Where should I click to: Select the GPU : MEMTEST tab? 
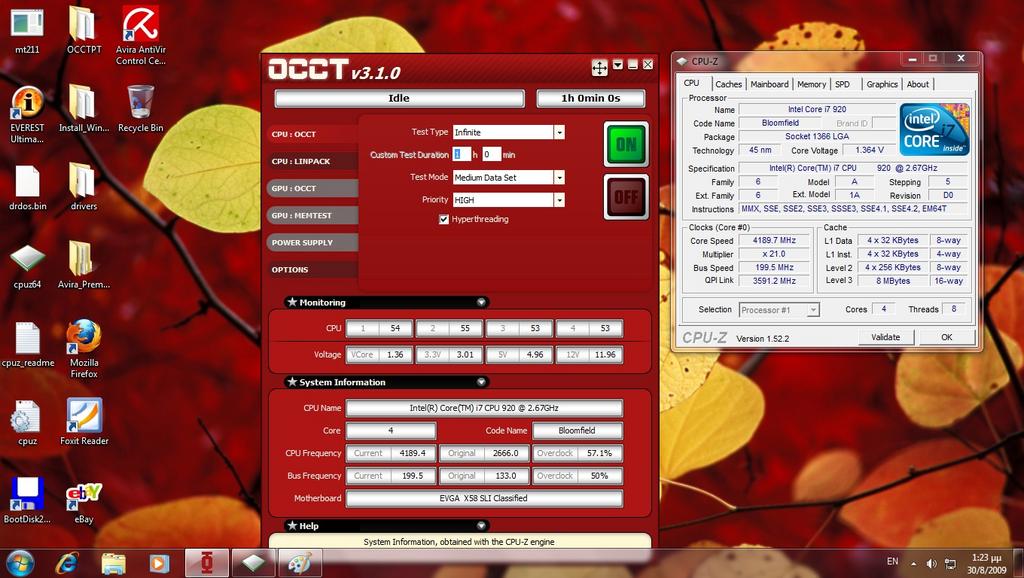point(312,216)
